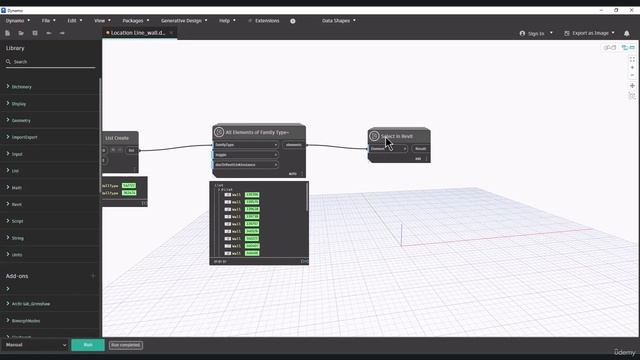Click the orbit mode icon
The image size is (640, 360).
coord(632,96)
